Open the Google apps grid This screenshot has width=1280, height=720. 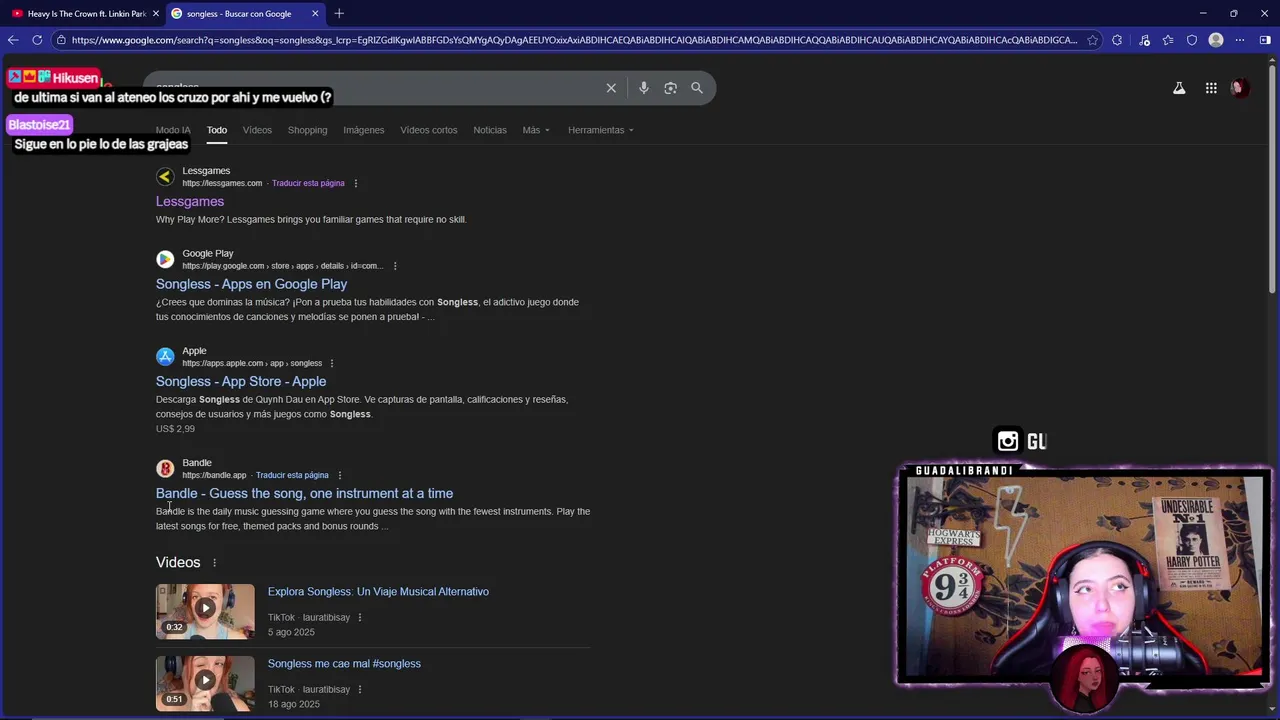point(1211,88)
